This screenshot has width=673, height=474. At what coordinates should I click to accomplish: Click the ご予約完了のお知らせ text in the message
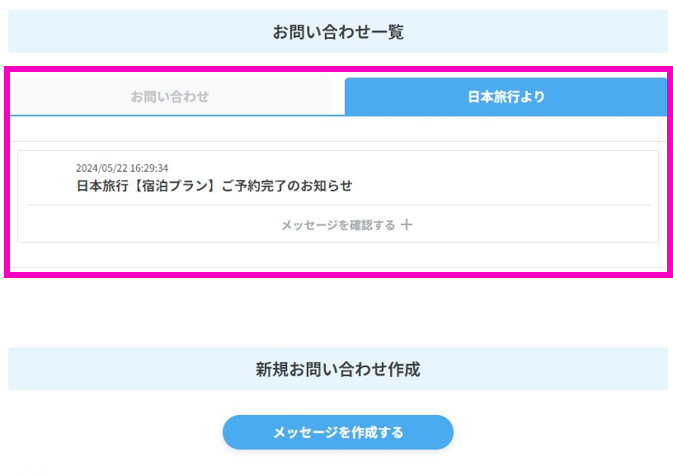(x=293, y=185)
